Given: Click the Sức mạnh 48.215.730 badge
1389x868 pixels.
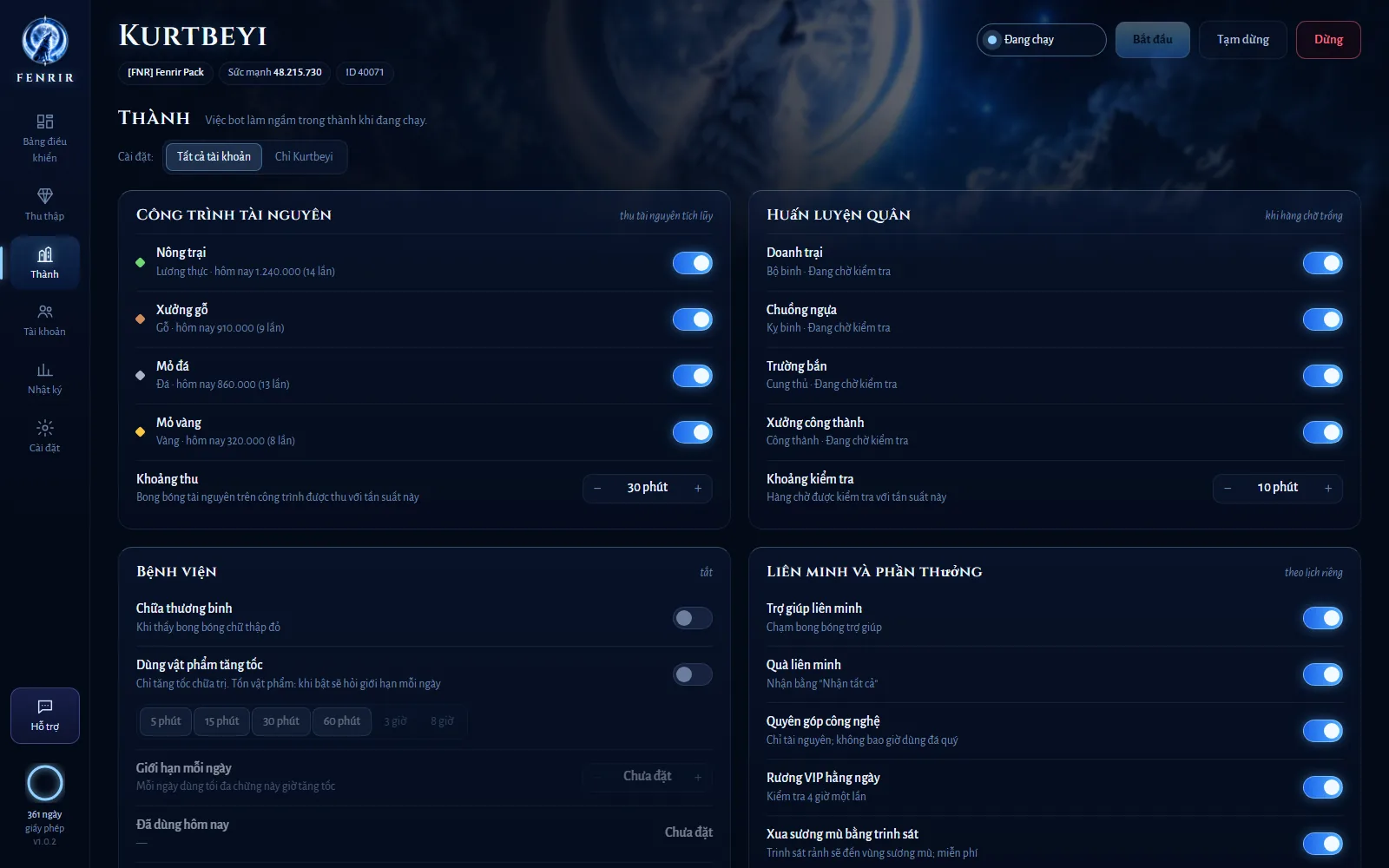Looking at the screenshot, I should coord(275,72).
